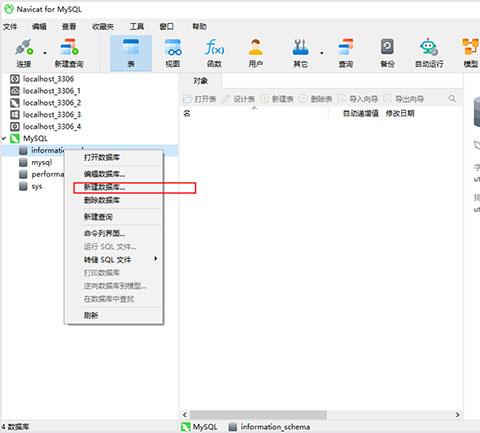This screenshot has height=433, width=480.
Task: Click the horizontal scrollbar right arrow
Action: click(458, 415)
